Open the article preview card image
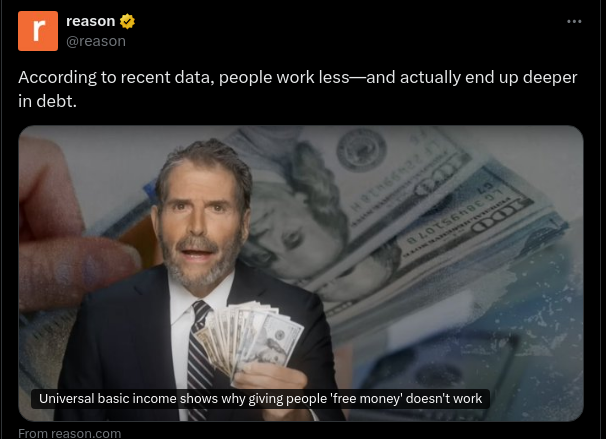The height and width of the screenshot is (439, 606). pyautogui.click(x=301, y=273)
